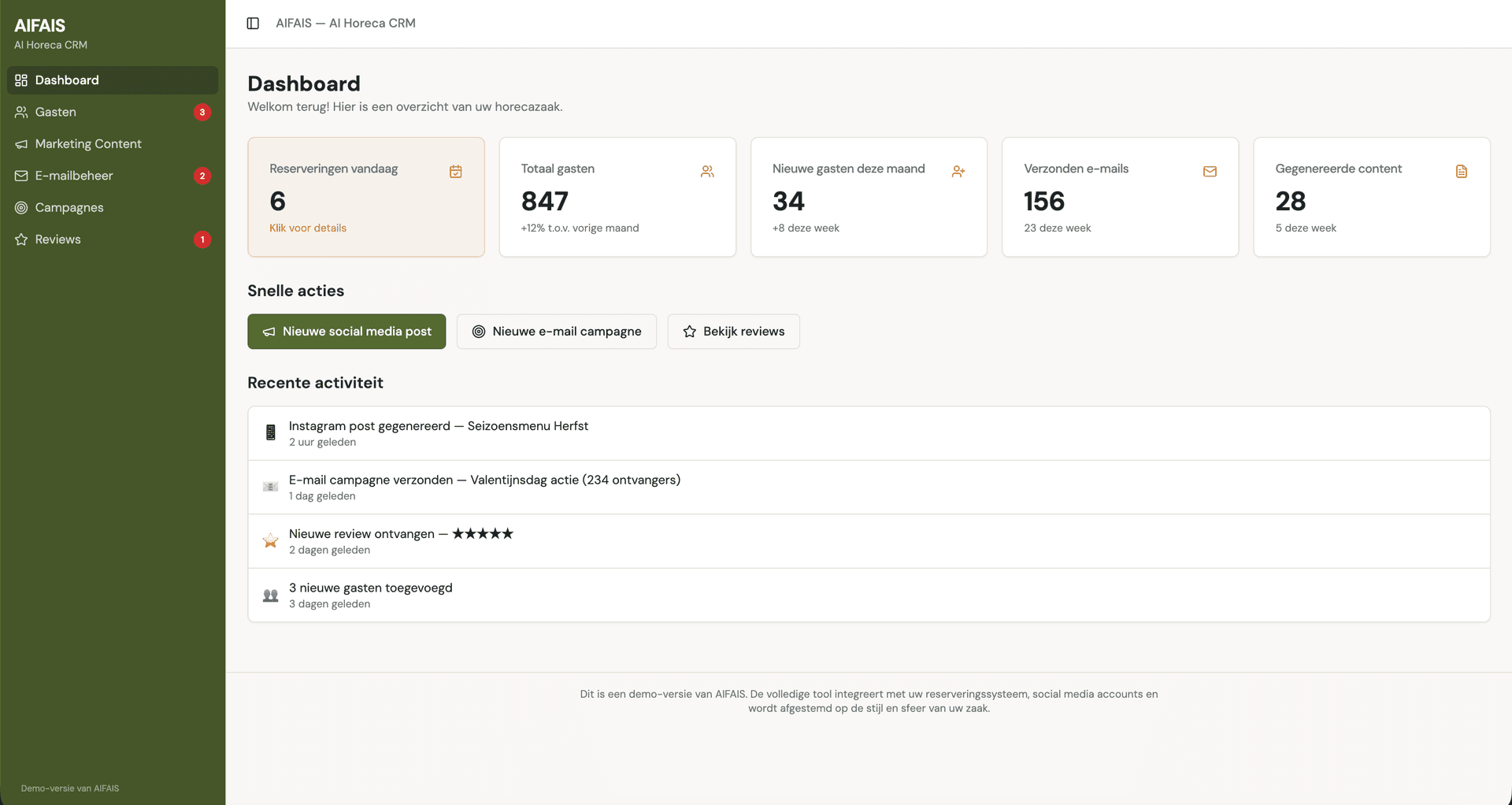Click the document icon on Gegenereerde content card

click(x=1462, y=171)
